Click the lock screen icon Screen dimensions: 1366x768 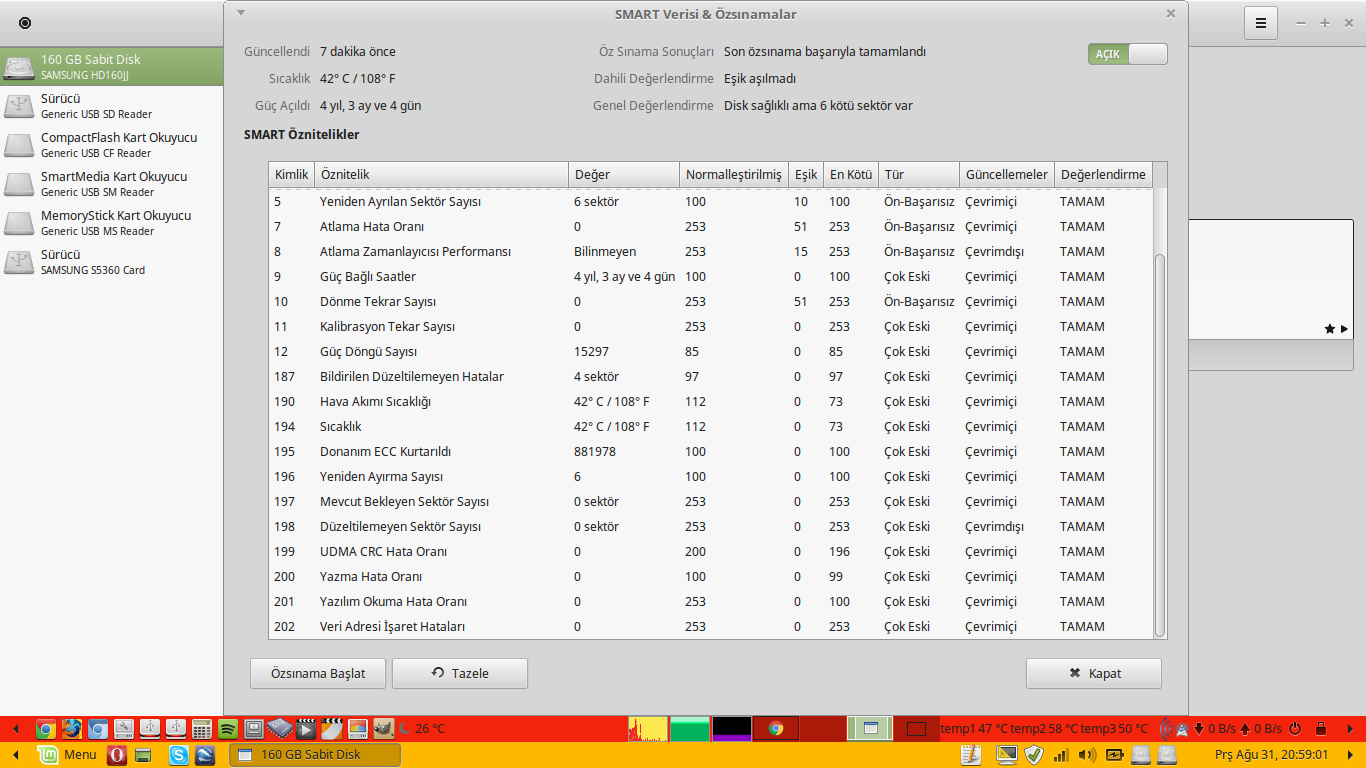[x=1321, y=729]
